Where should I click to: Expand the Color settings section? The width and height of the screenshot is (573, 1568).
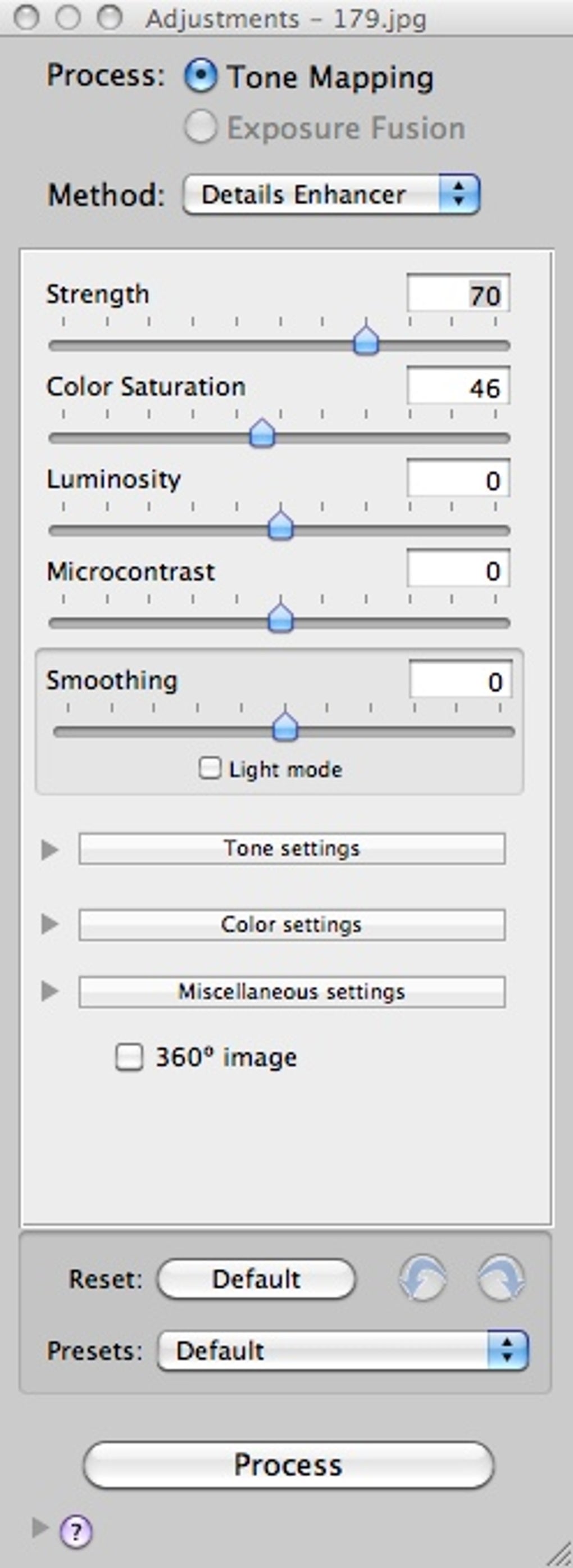[292, 923]
